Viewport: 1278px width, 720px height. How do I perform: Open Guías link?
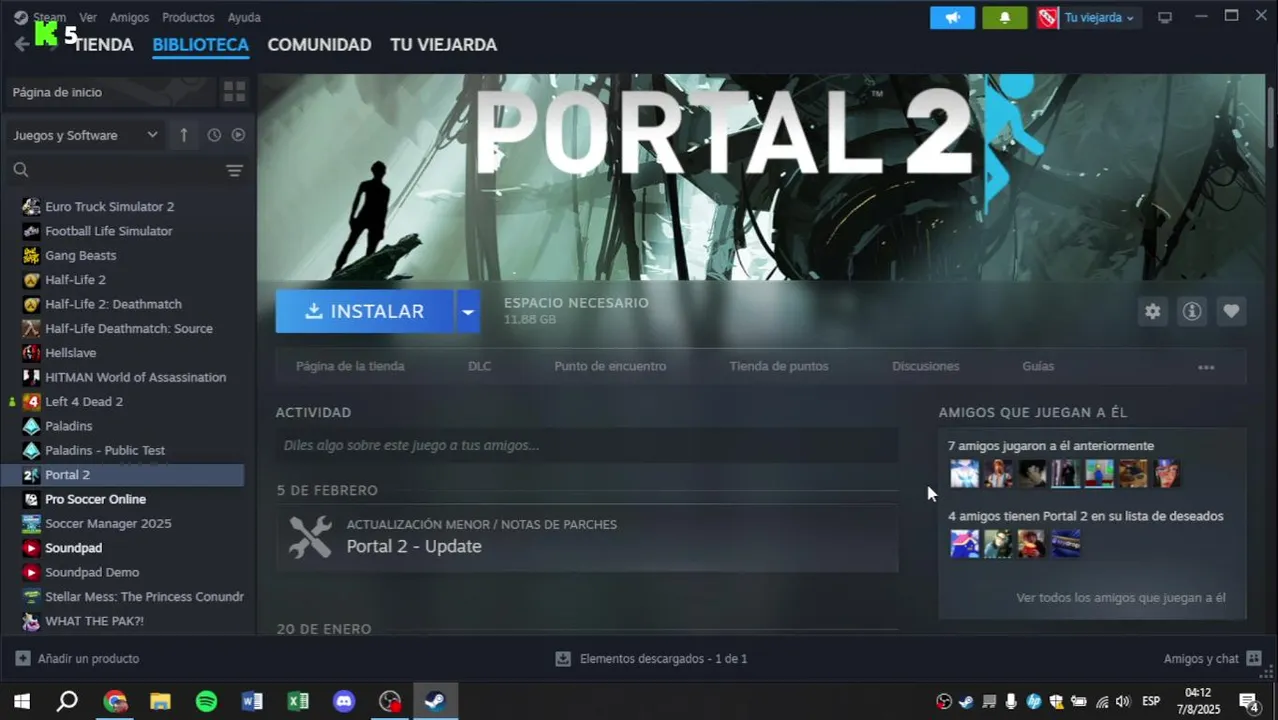(x=1038, y=366)
